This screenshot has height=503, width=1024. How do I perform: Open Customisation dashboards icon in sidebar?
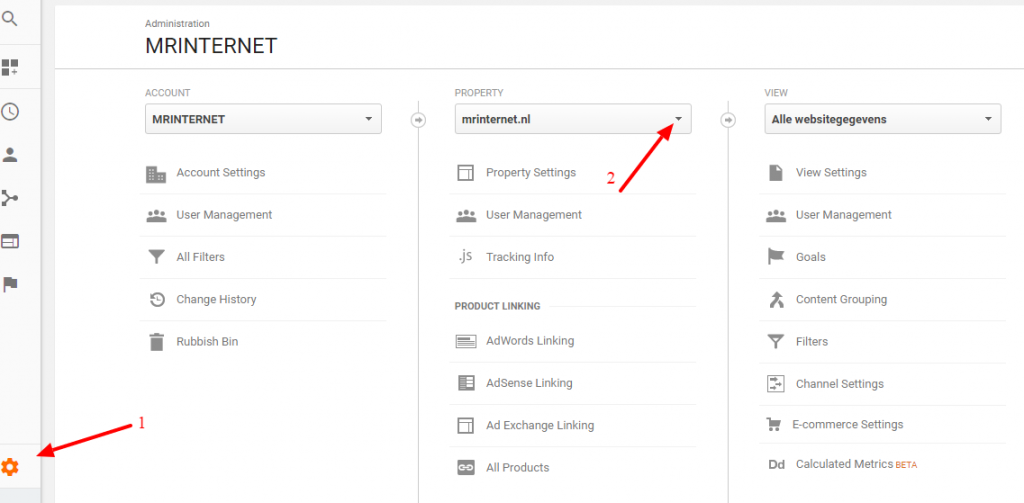(x=10, y=67)
